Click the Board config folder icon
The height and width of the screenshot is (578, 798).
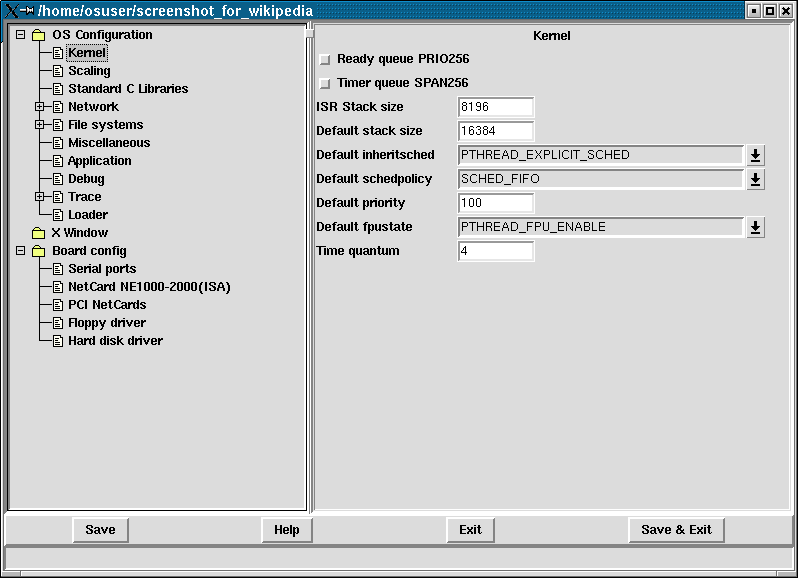coord(38,251)
